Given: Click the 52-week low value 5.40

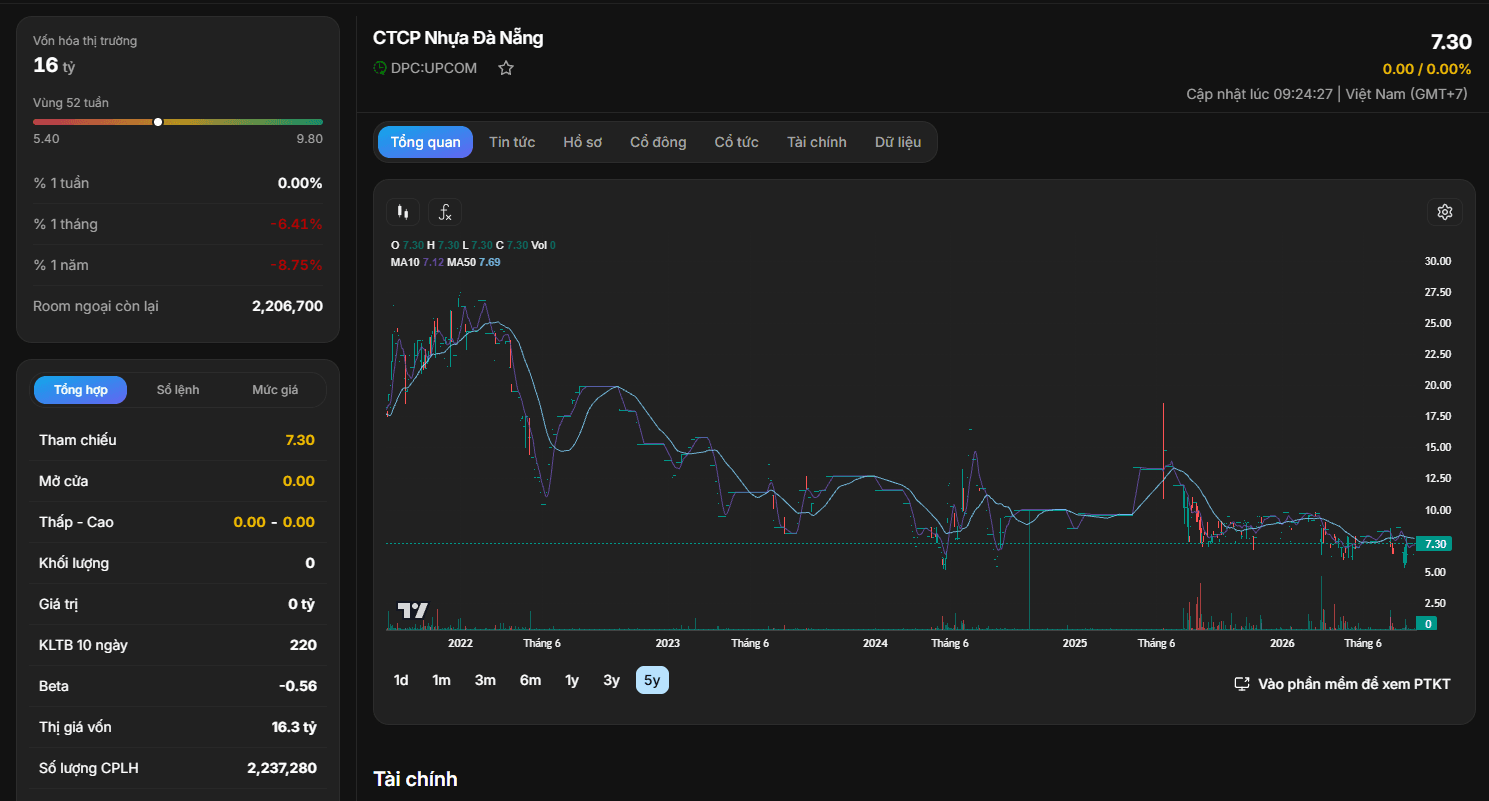Looking at the screenshot, I should click(46, 139).
